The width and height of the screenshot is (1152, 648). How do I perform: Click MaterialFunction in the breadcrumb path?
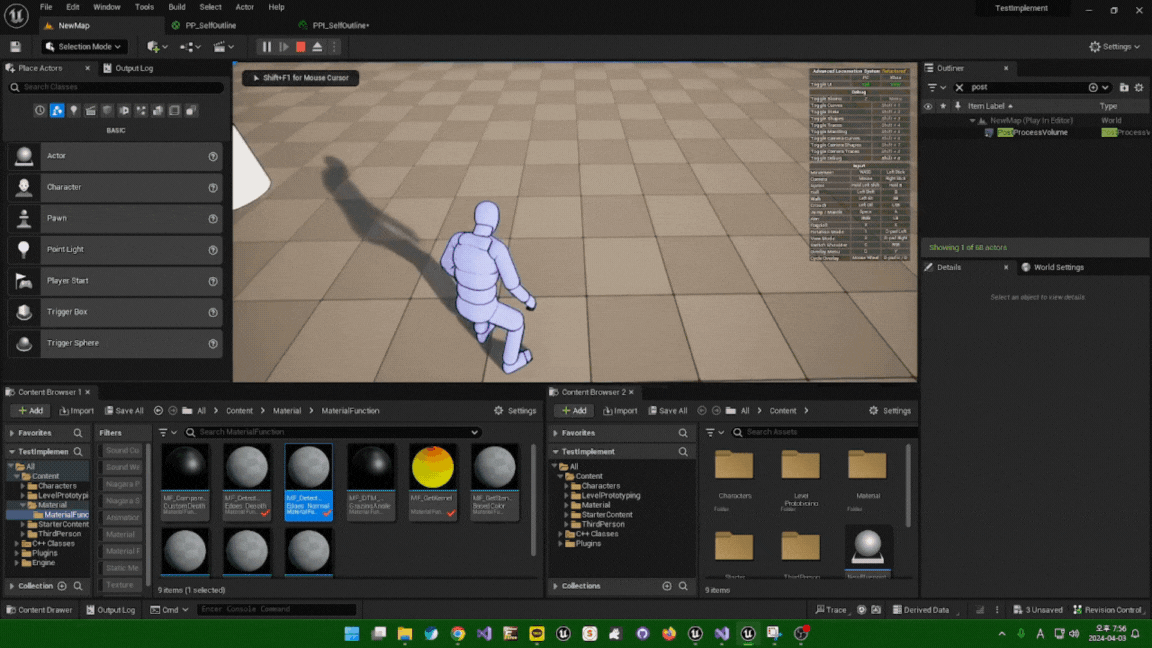point(350,411)
